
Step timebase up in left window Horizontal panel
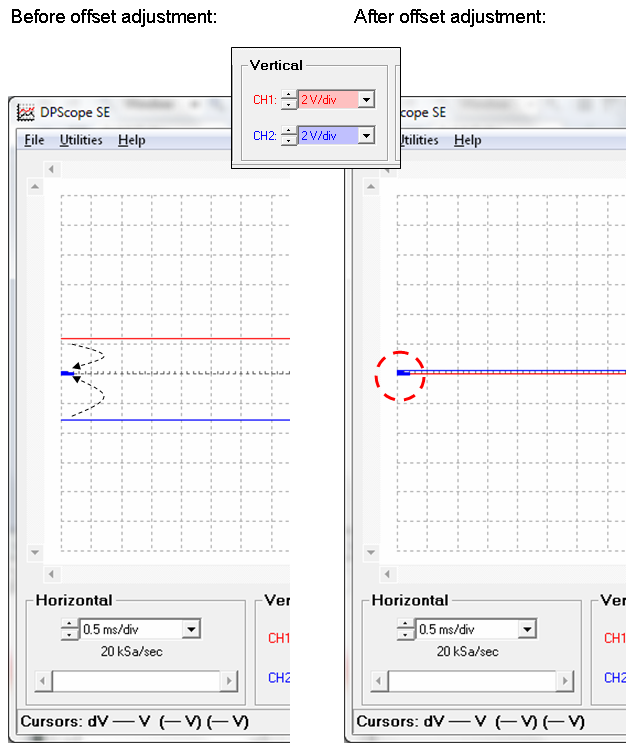pos(69,624)
